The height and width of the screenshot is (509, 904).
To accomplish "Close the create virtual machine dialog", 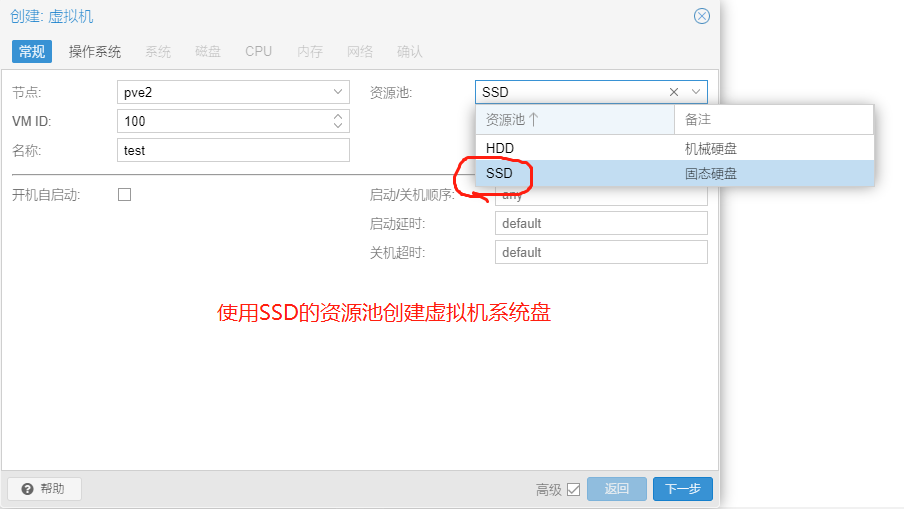I will pos(702,16).
